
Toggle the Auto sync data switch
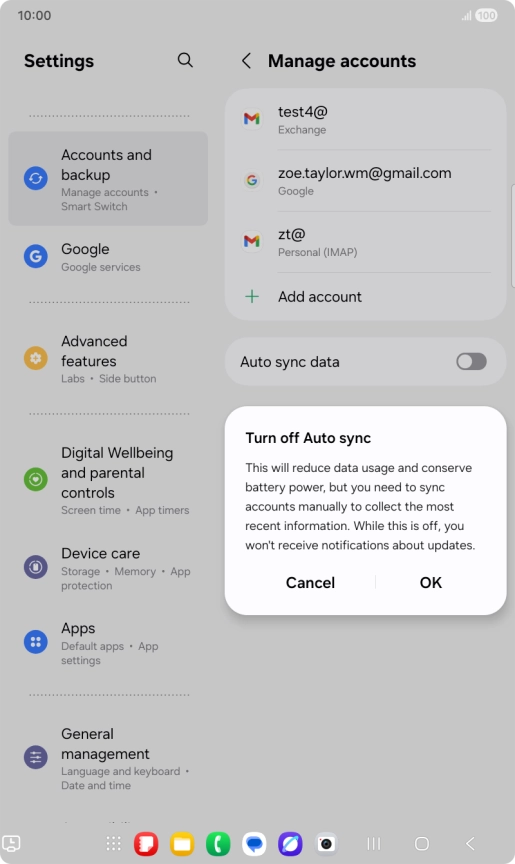point(471,361)
